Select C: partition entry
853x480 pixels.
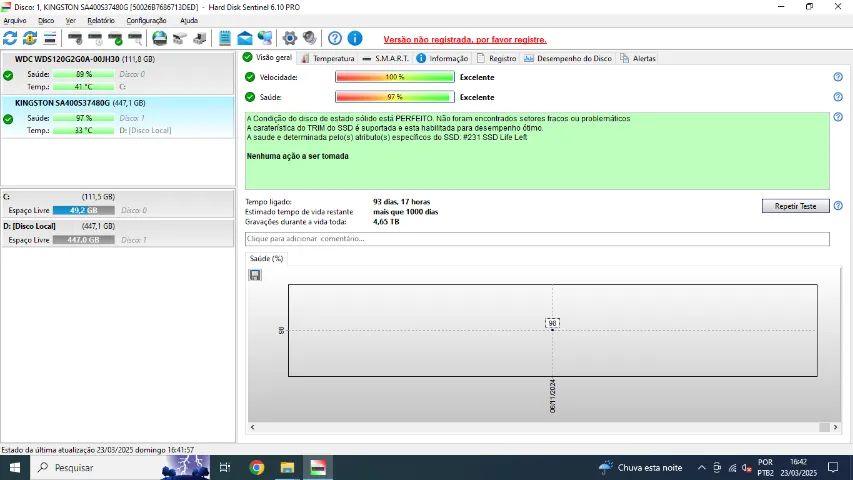pos(118,203)
